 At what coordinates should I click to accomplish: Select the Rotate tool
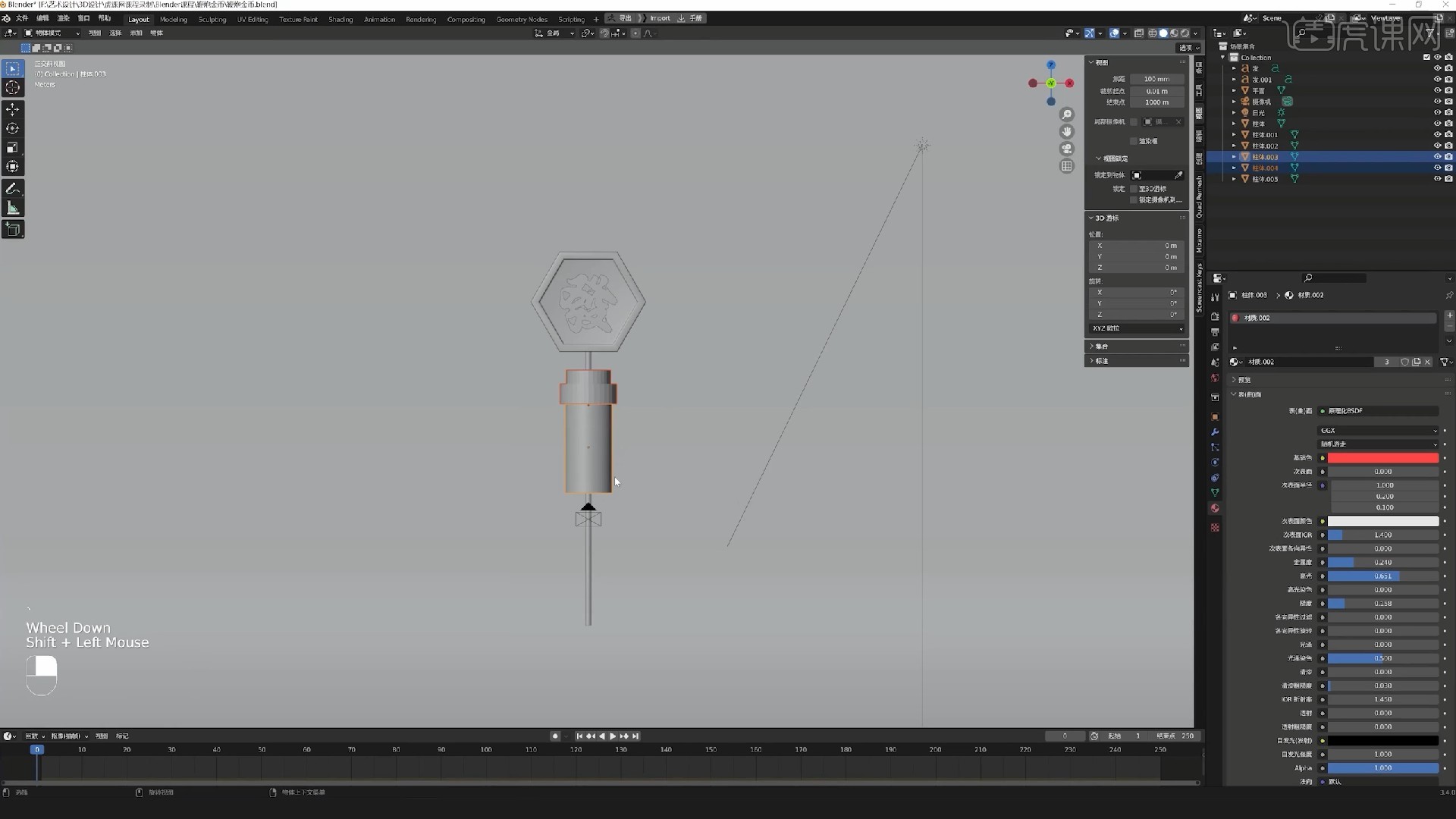coord(13,129)
